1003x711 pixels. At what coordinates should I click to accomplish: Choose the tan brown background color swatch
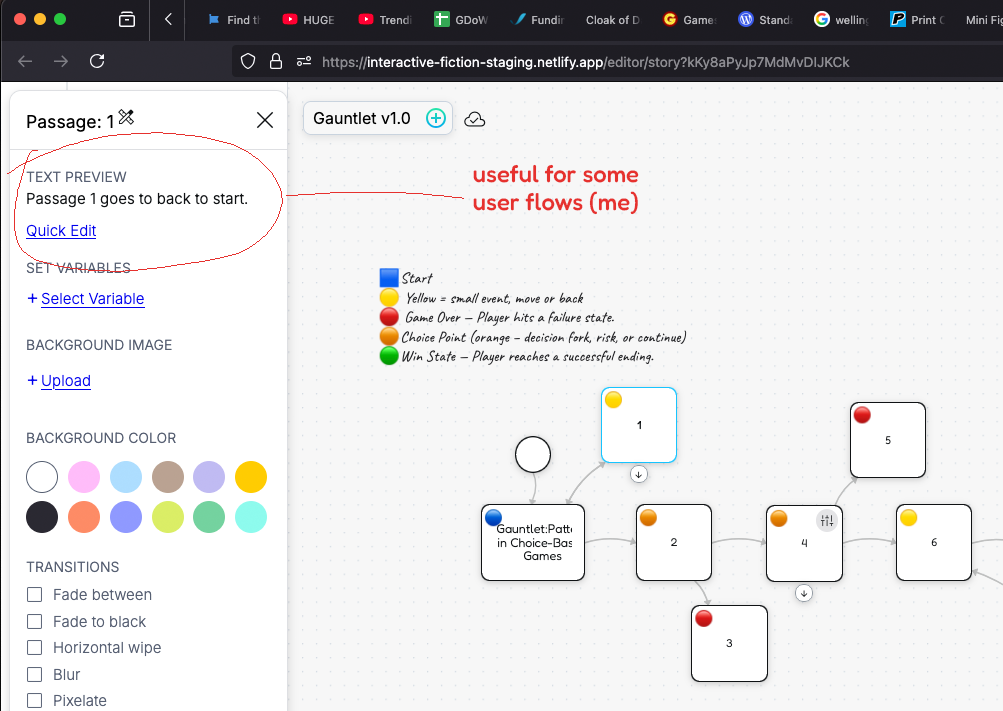168,477
